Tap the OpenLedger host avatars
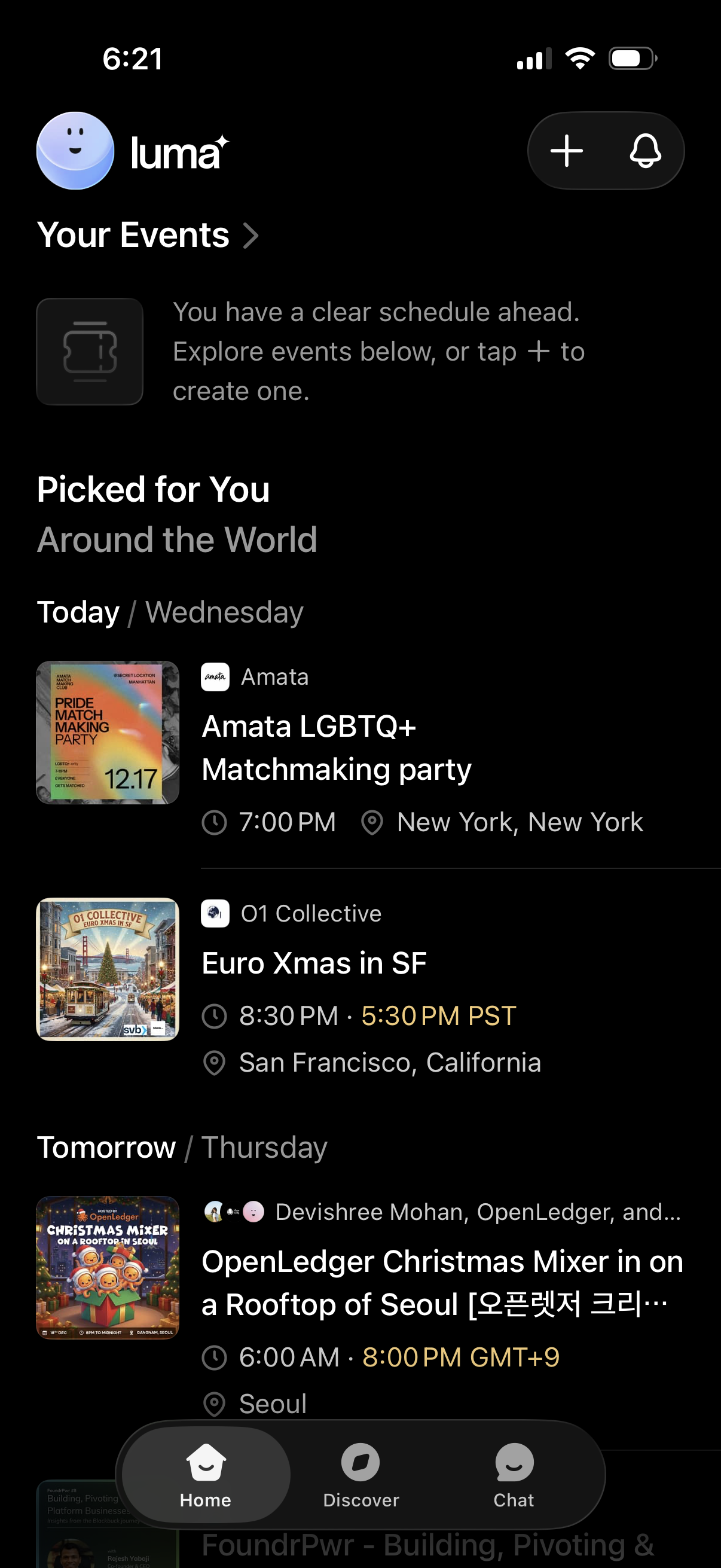 234,1212
